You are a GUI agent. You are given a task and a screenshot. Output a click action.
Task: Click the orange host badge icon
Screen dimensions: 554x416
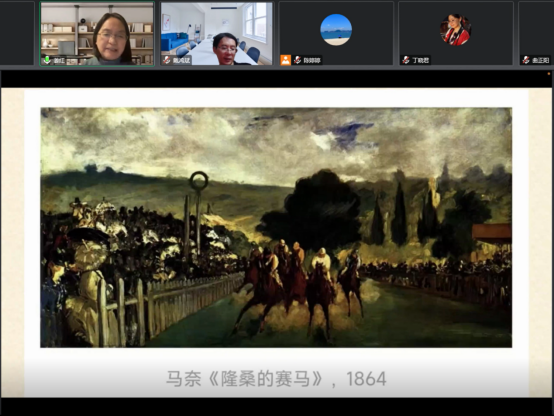point(285,60)
